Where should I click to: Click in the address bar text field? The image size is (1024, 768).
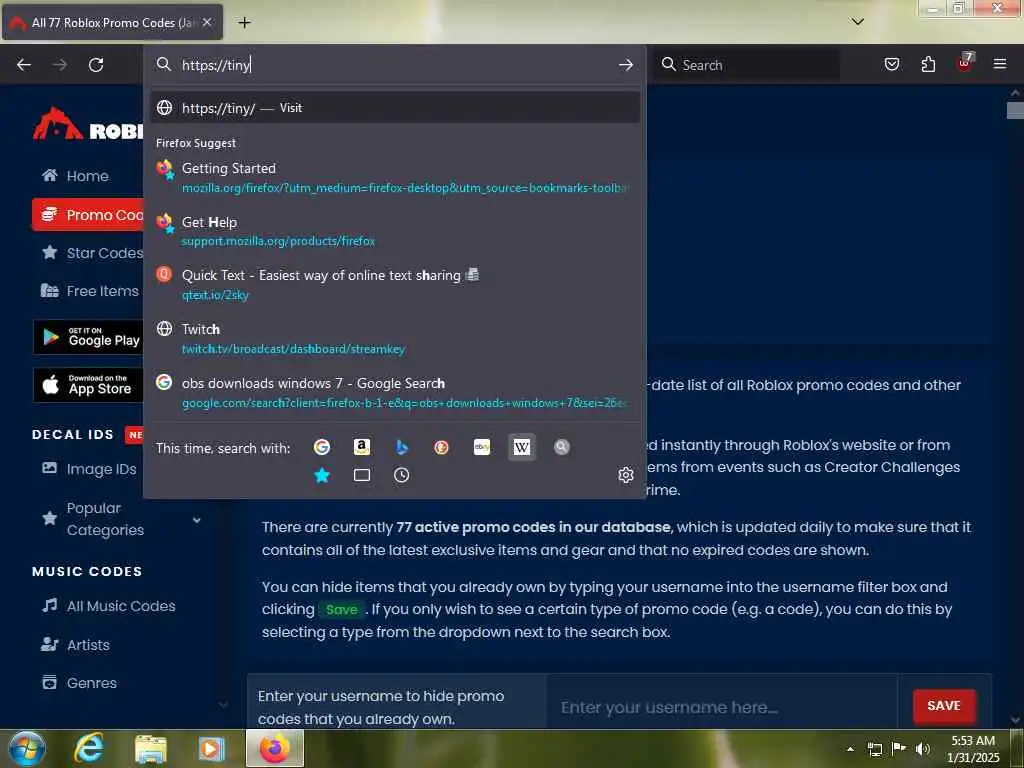395,65
